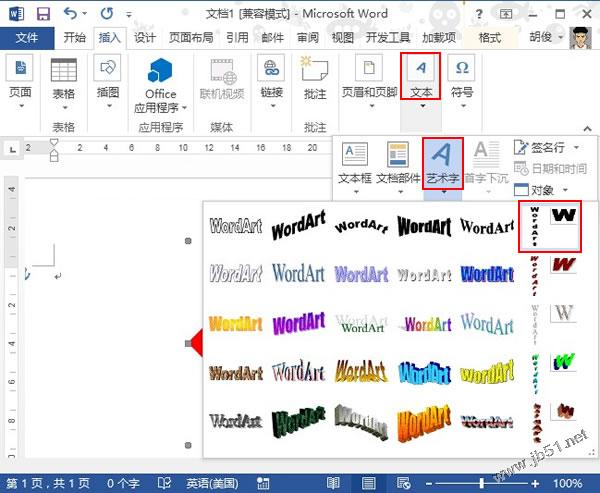Undo the last action

pos(70,14)
